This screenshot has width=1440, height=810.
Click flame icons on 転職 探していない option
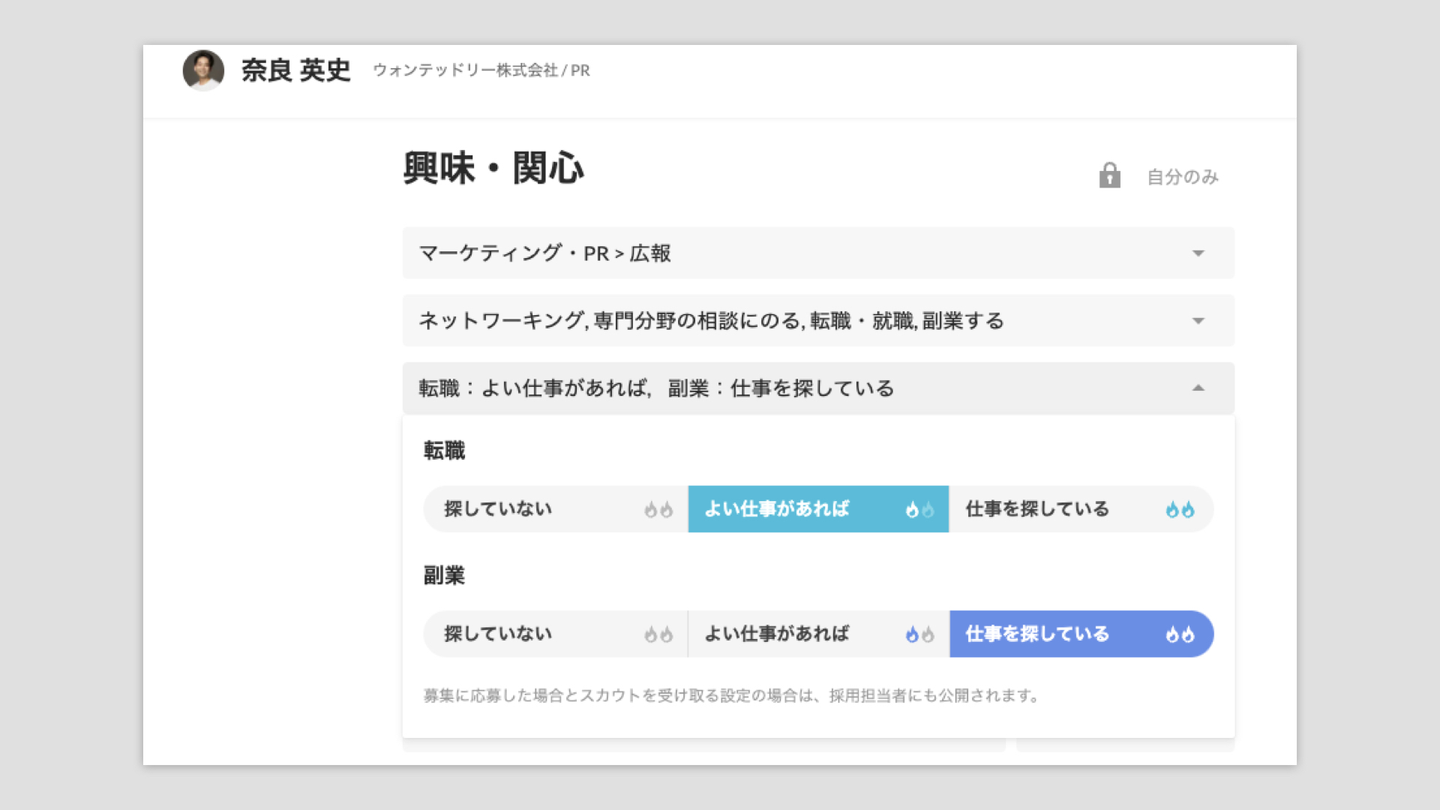point(658,510)
